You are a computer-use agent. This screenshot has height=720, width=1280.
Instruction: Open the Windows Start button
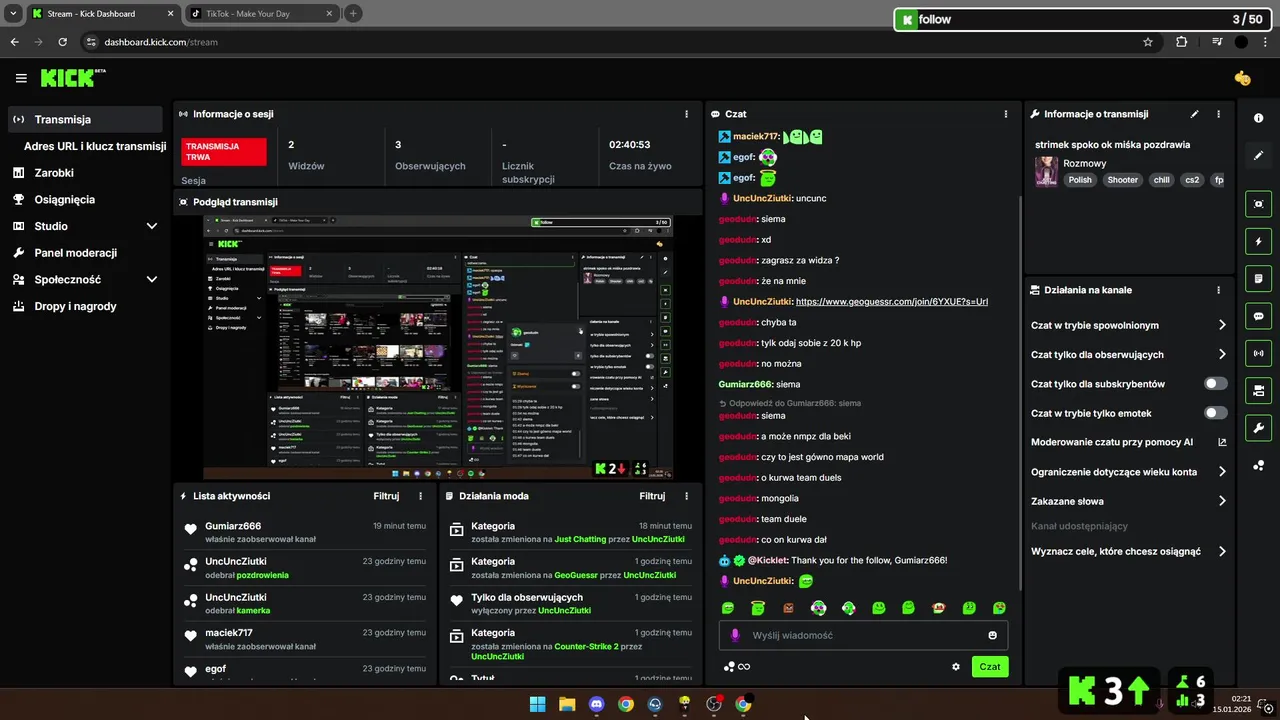tap(538, 704)
